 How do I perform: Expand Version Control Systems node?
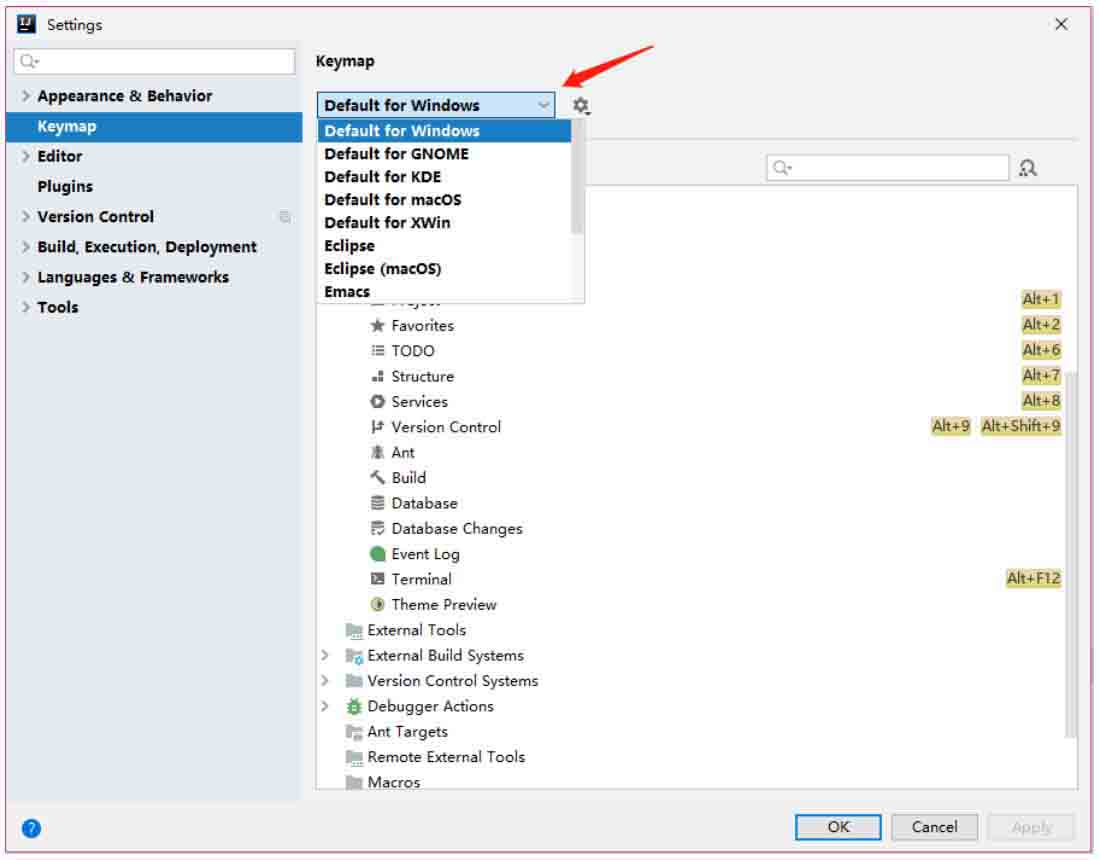(x=325, y=681)
